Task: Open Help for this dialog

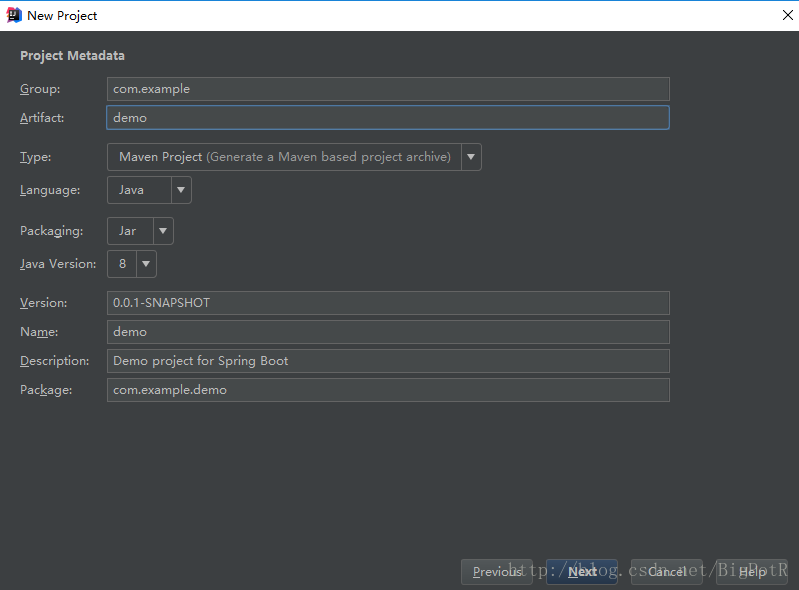Action: (x=752, y=572)
